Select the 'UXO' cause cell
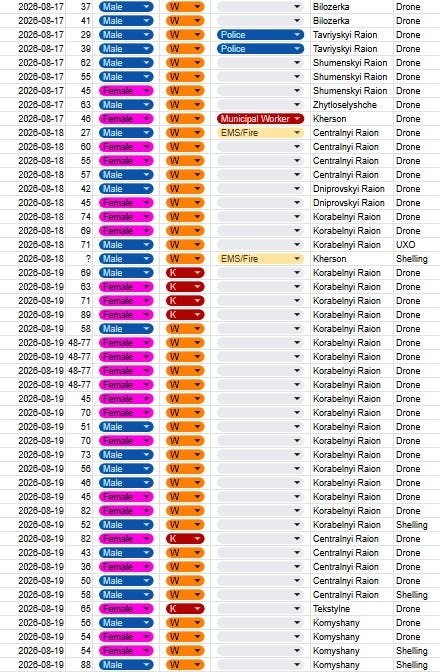The height and width of the screenshot is (672, 440). (417, 245)
